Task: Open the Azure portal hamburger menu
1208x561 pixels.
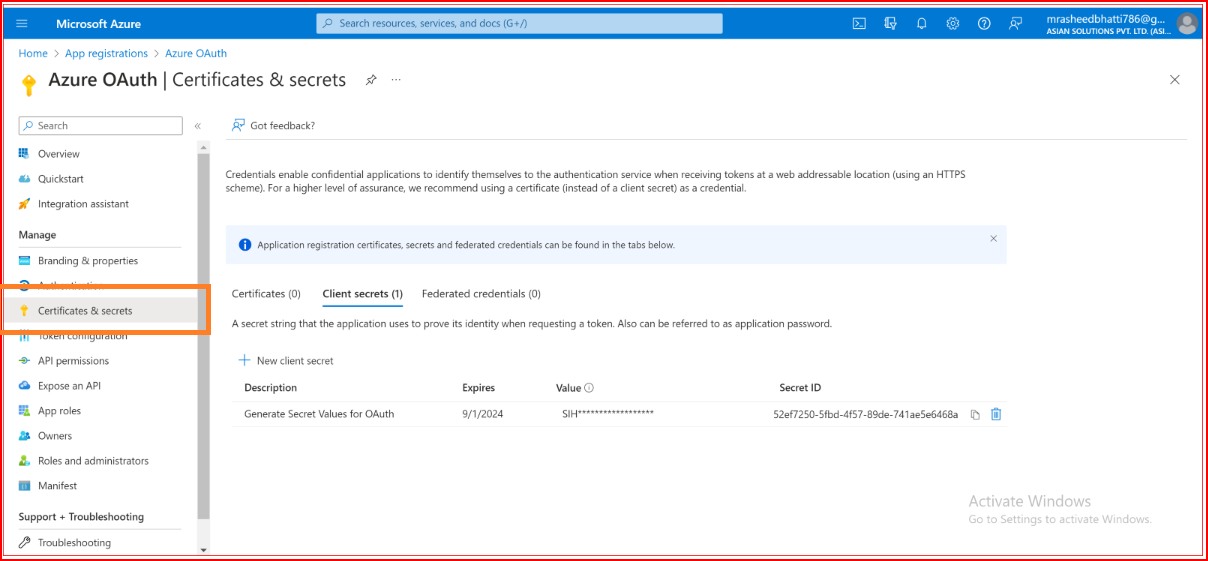Action: [22, 23]
